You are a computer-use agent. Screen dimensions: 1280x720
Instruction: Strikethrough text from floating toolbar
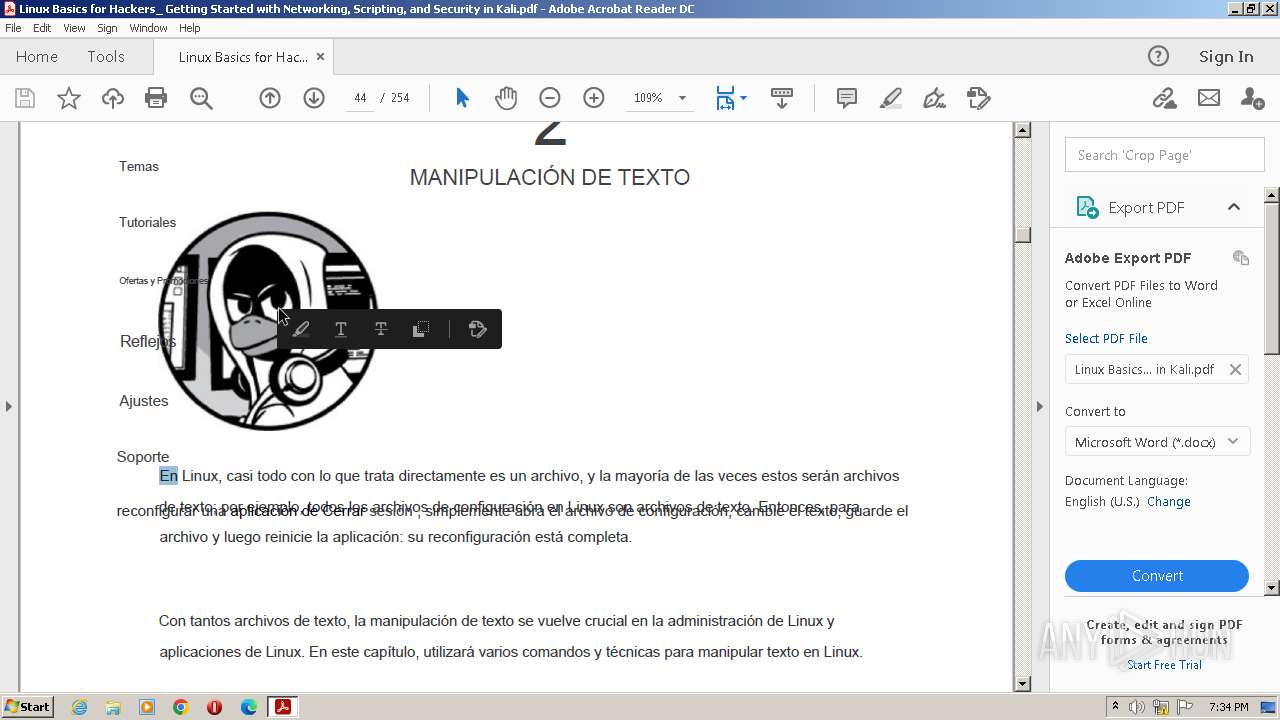click(x=381, y=329)
